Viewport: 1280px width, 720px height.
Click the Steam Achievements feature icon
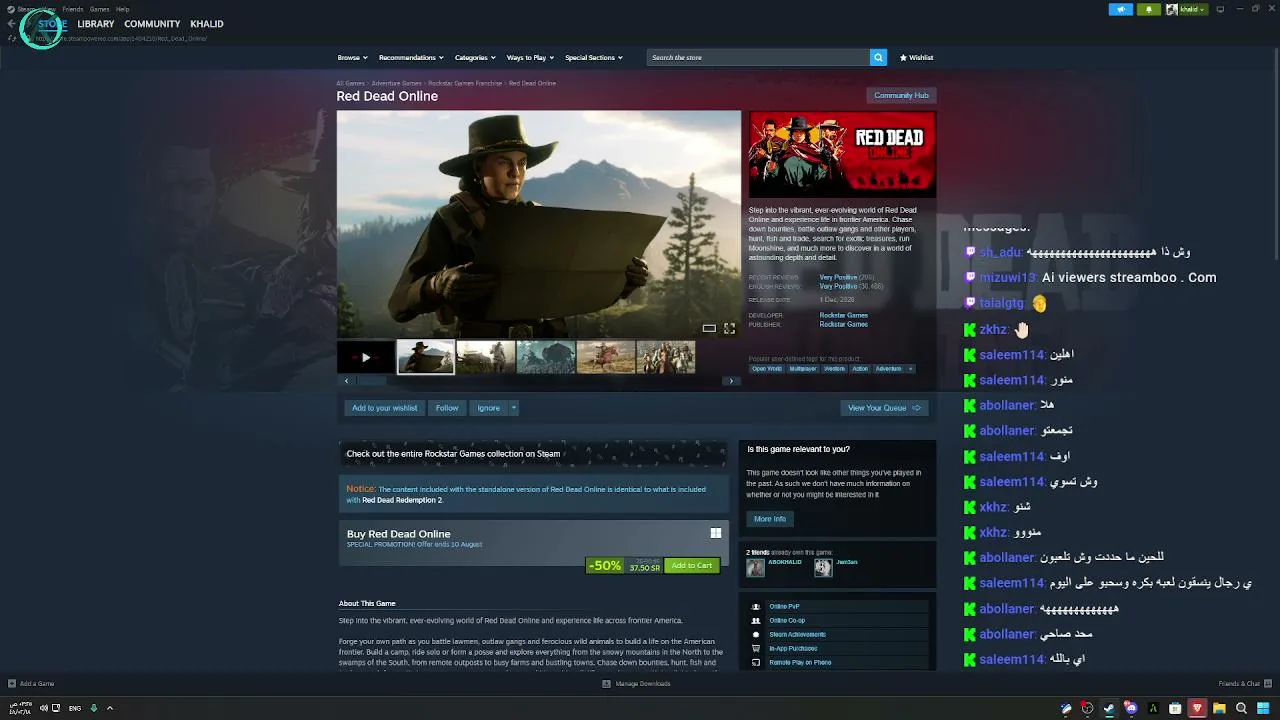[756, 634]
